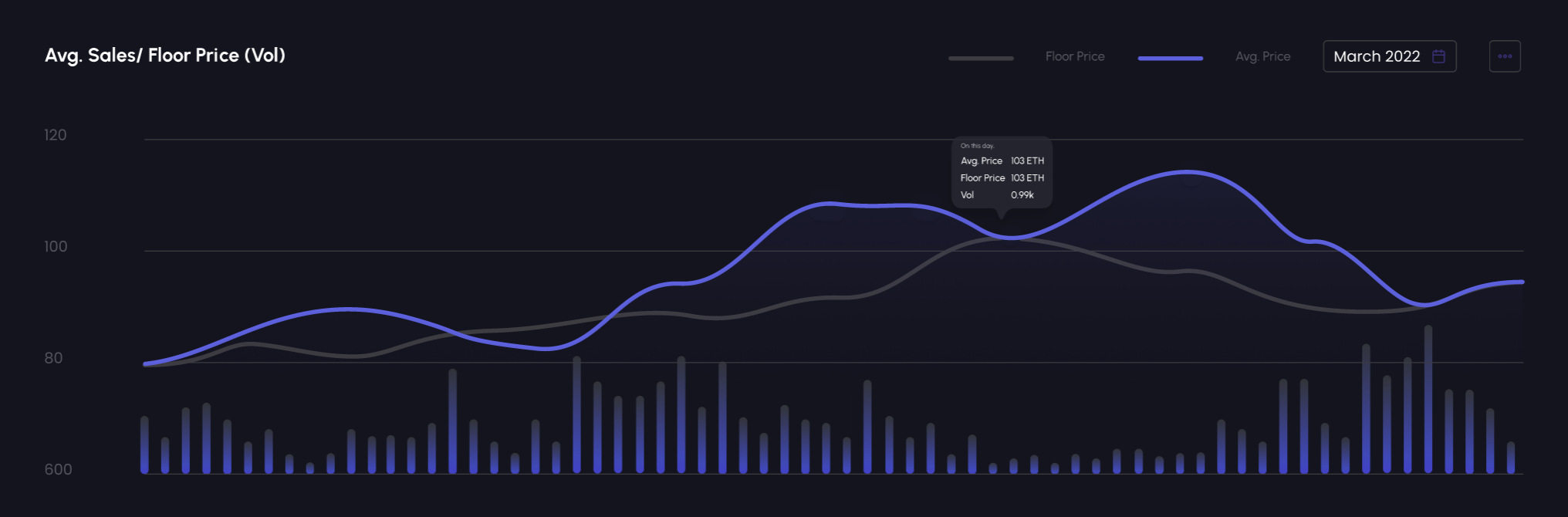Click the 120 y-axis label

tap(55, 135)
